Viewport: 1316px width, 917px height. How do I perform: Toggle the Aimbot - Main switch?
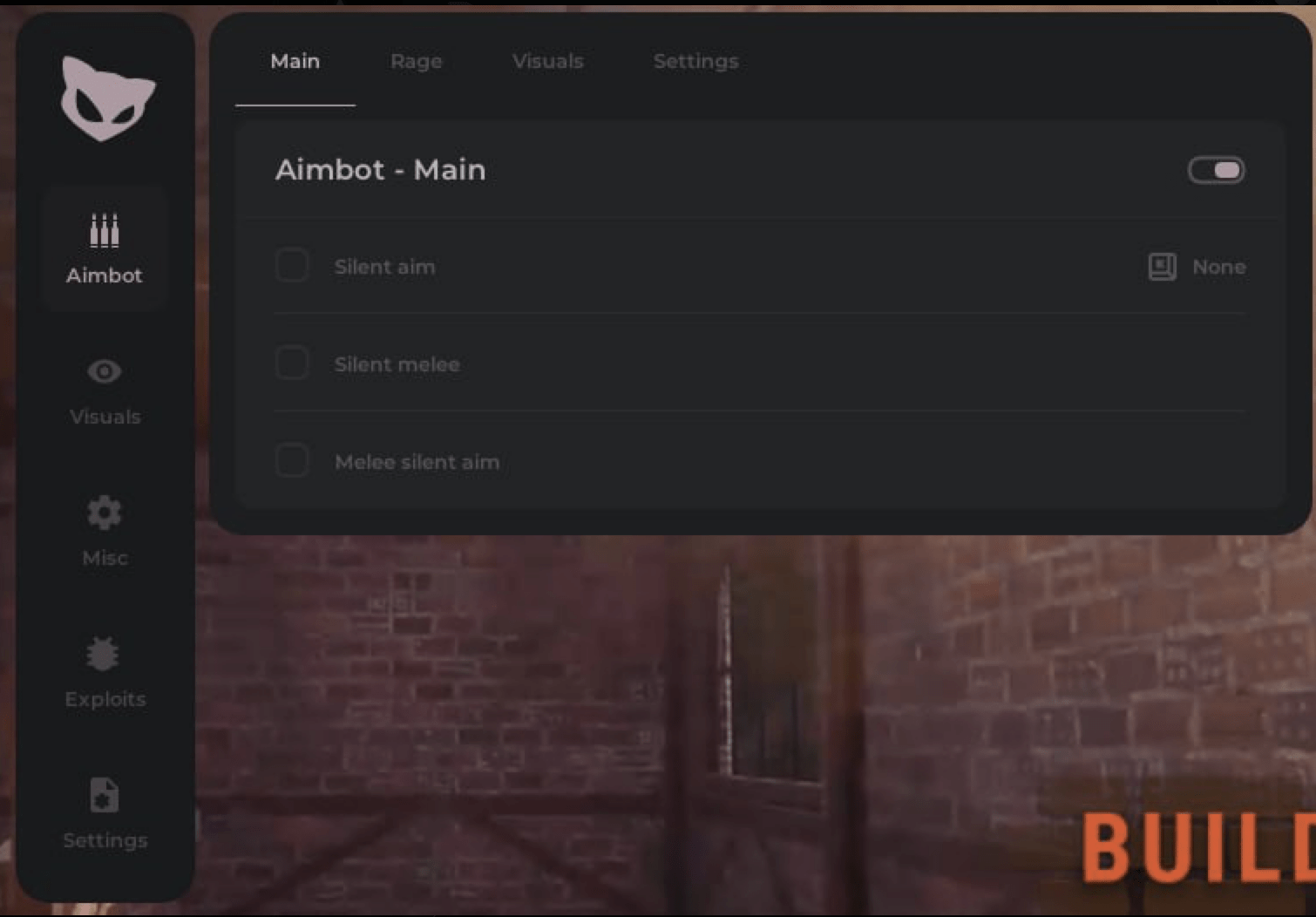(x=1216, y=170)
